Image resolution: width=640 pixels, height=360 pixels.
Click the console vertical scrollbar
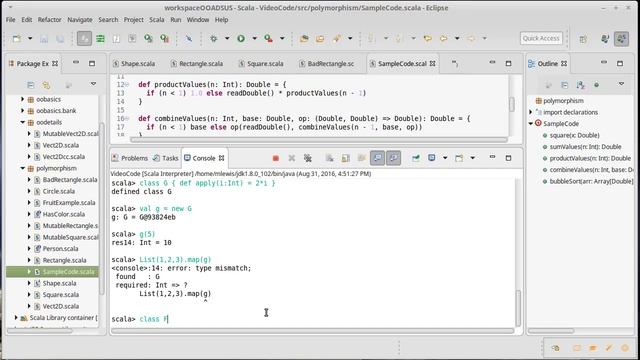[518, 308]
